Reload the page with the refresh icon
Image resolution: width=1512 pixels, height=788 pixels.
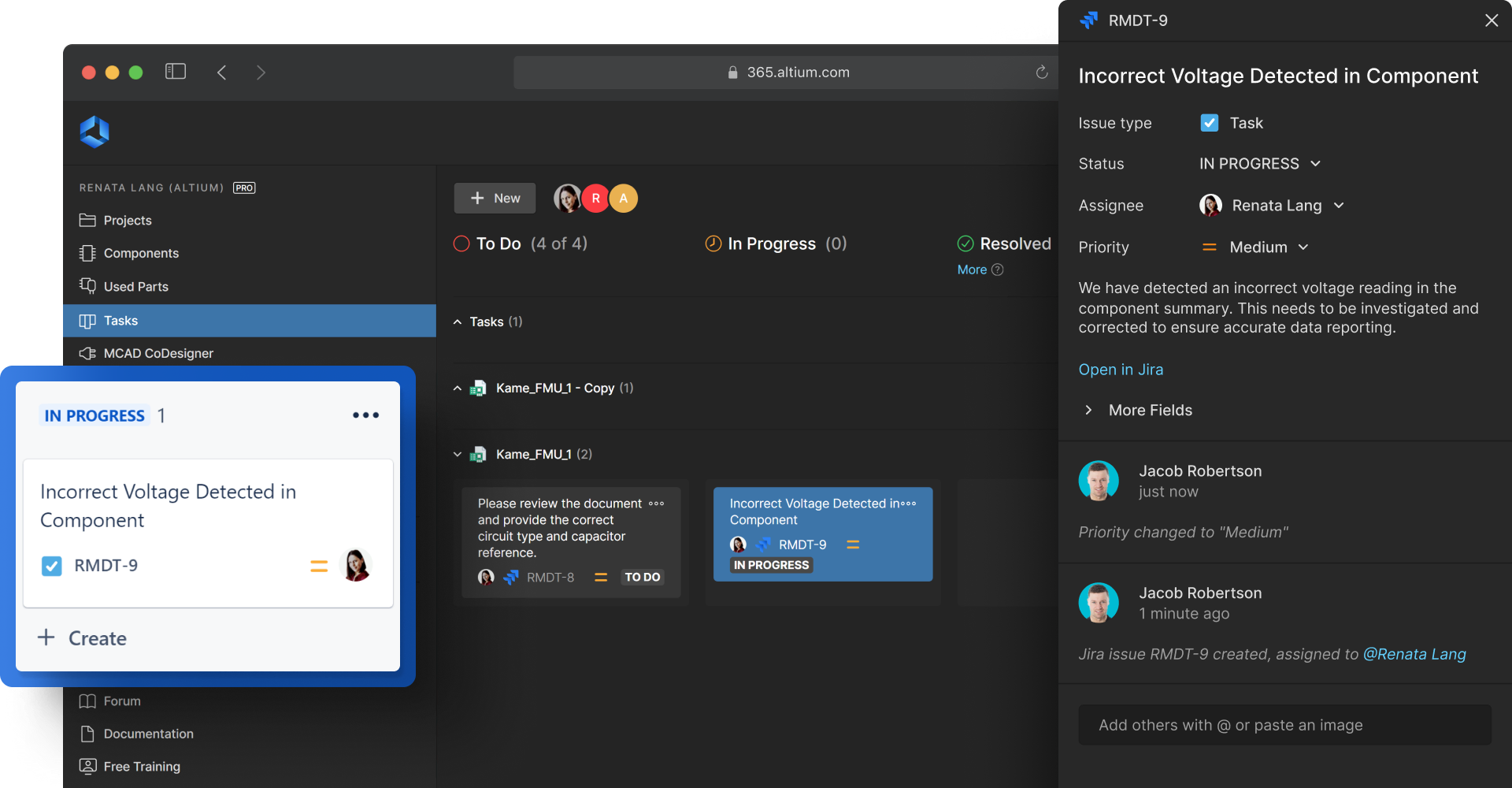(1041, 72)
